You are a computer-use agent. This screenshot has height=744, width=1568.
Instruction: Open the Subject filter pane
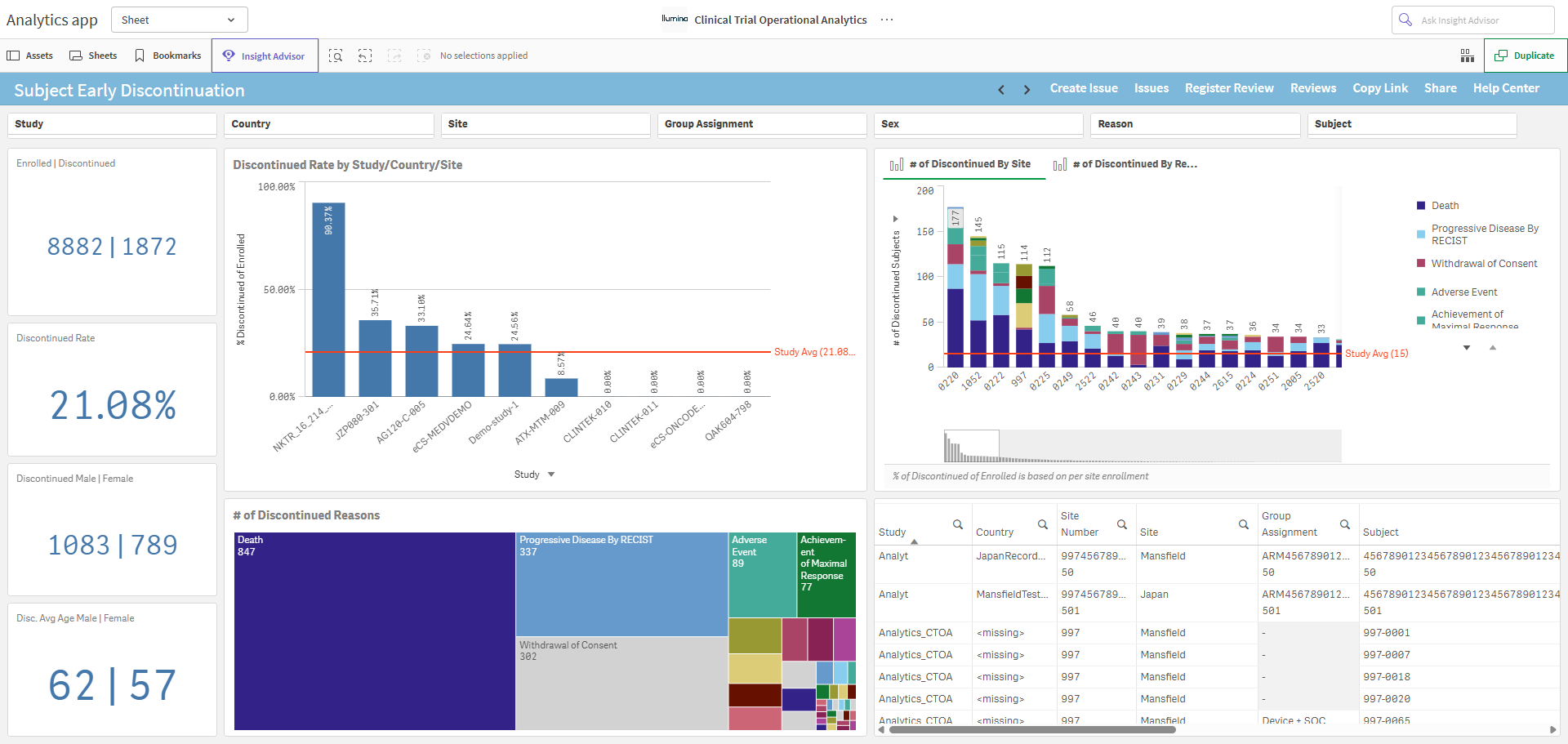[1412, 124]
